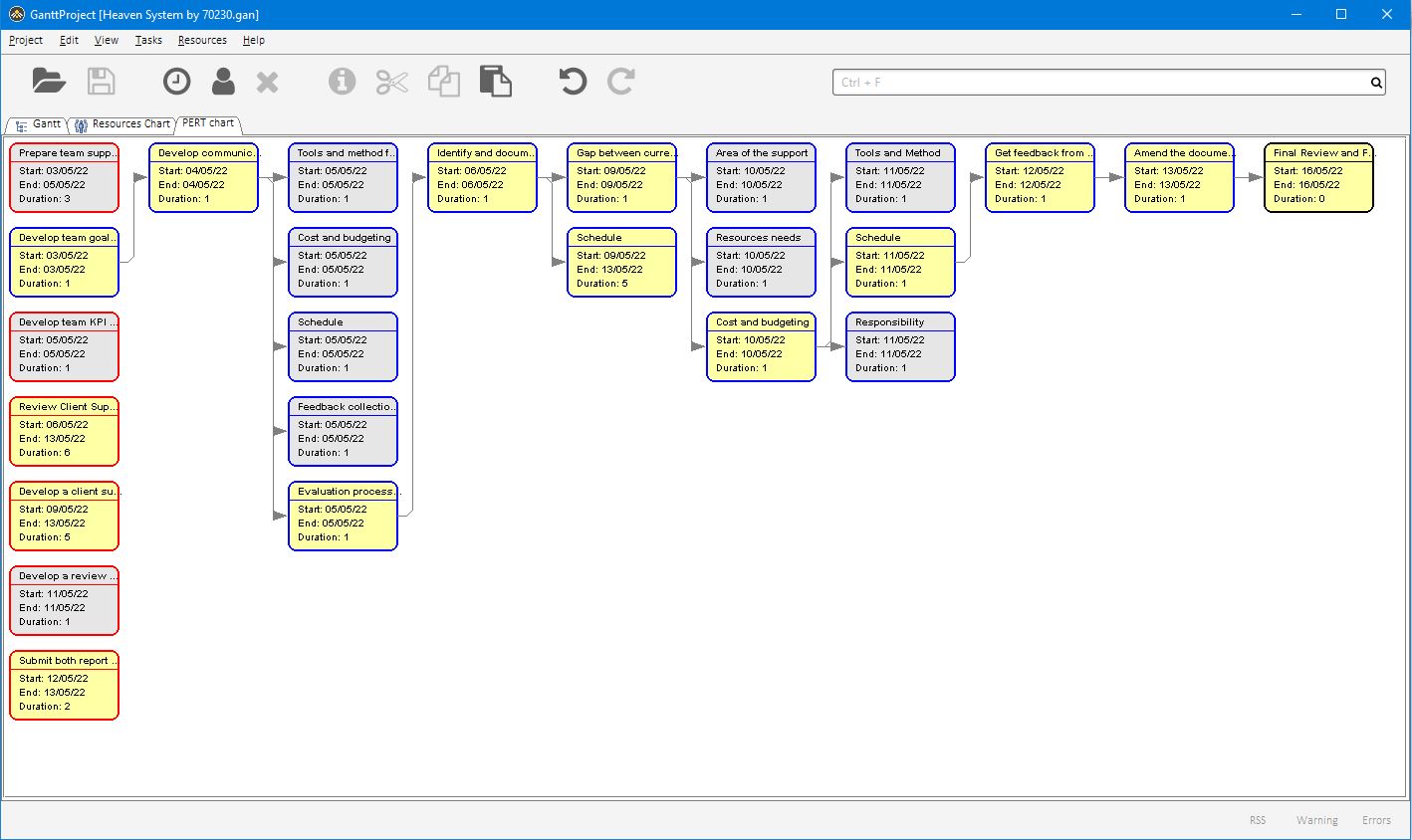Click the Warning status bar link
Image resolution: width=1412 pixels, height=840 pixels.
click(1316, 820)
